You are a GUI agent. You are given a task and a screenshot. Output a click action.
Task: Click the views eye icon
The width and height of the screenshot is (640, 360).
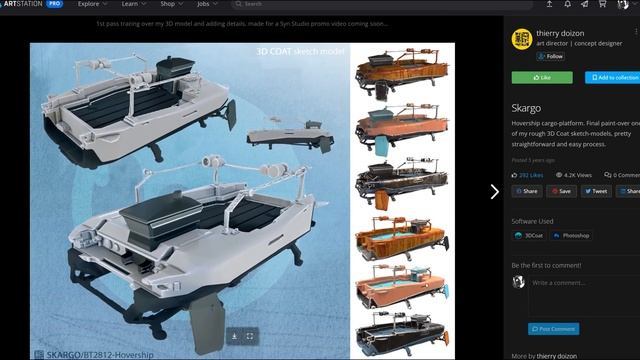click(x=559, y=175)
